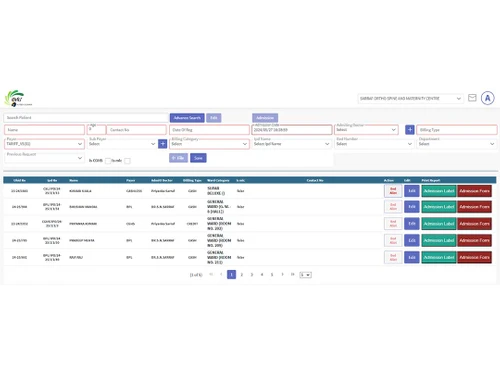Click the Edit button next to Advance Search
The width and height of the screenshot is (500, 375).
click(x=214, y=118)
